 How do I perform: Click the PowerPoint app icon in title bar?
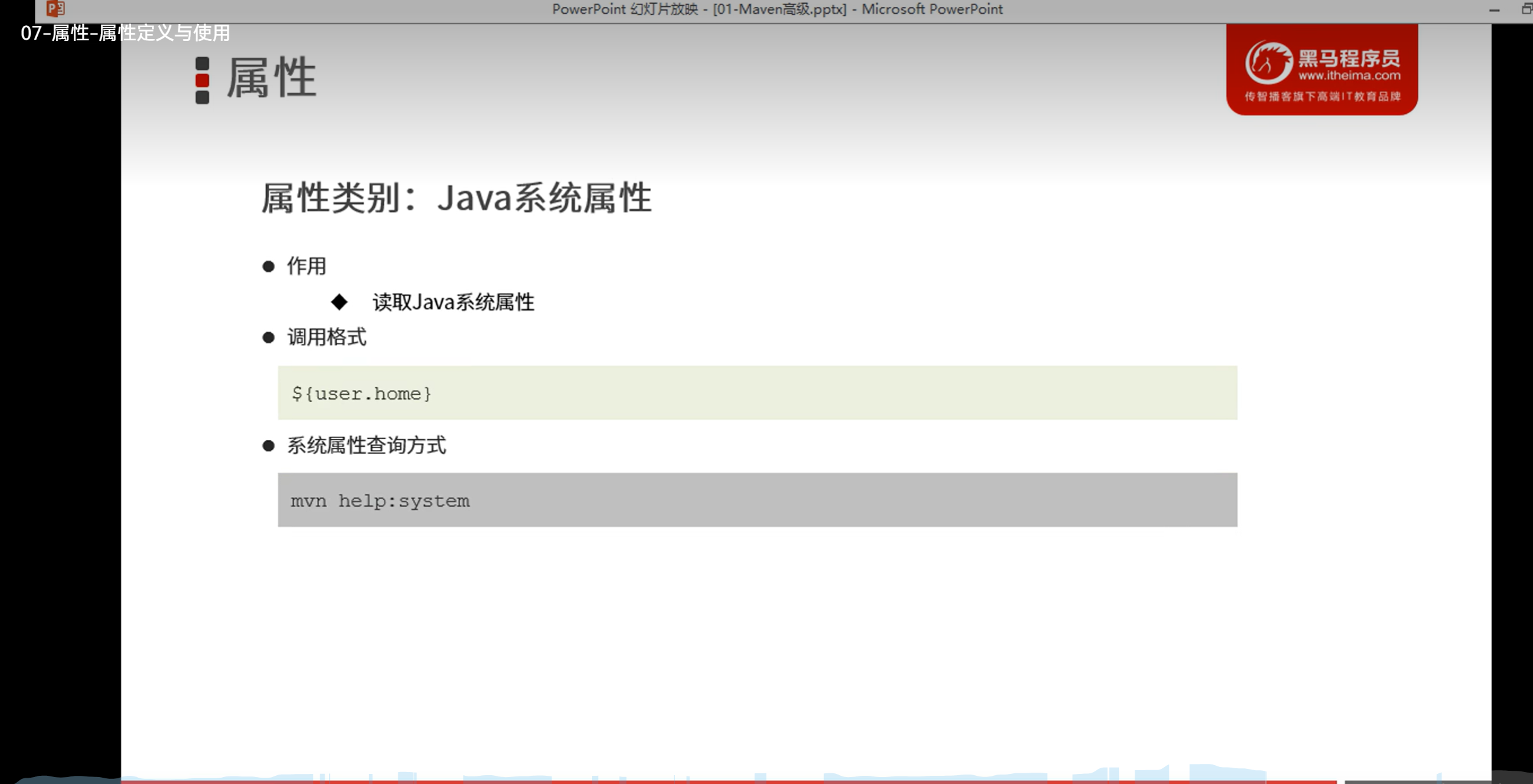55,8
